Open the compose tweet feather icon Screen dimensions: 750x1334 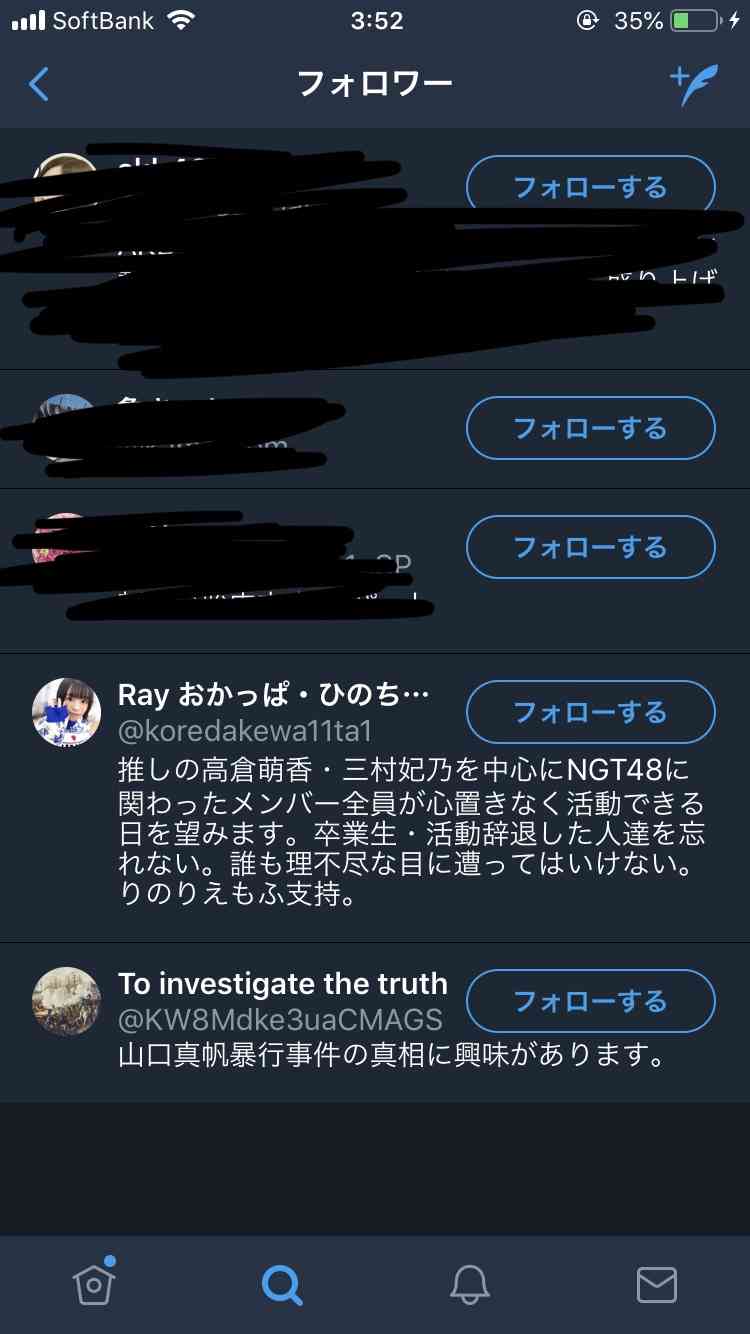tap(693, 85)
